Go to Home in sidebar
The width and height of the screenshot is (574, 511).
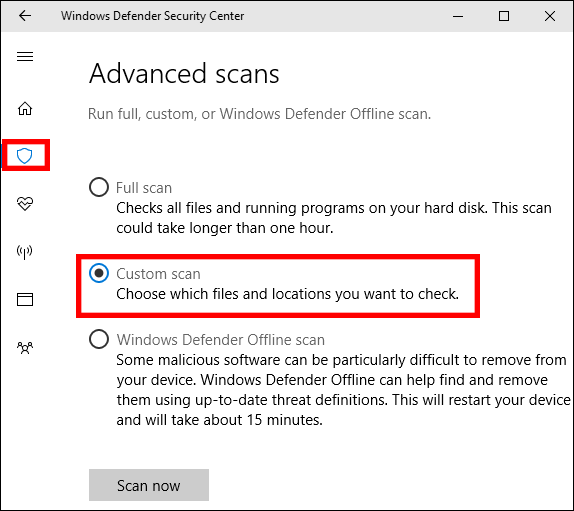tap(25, 109)
